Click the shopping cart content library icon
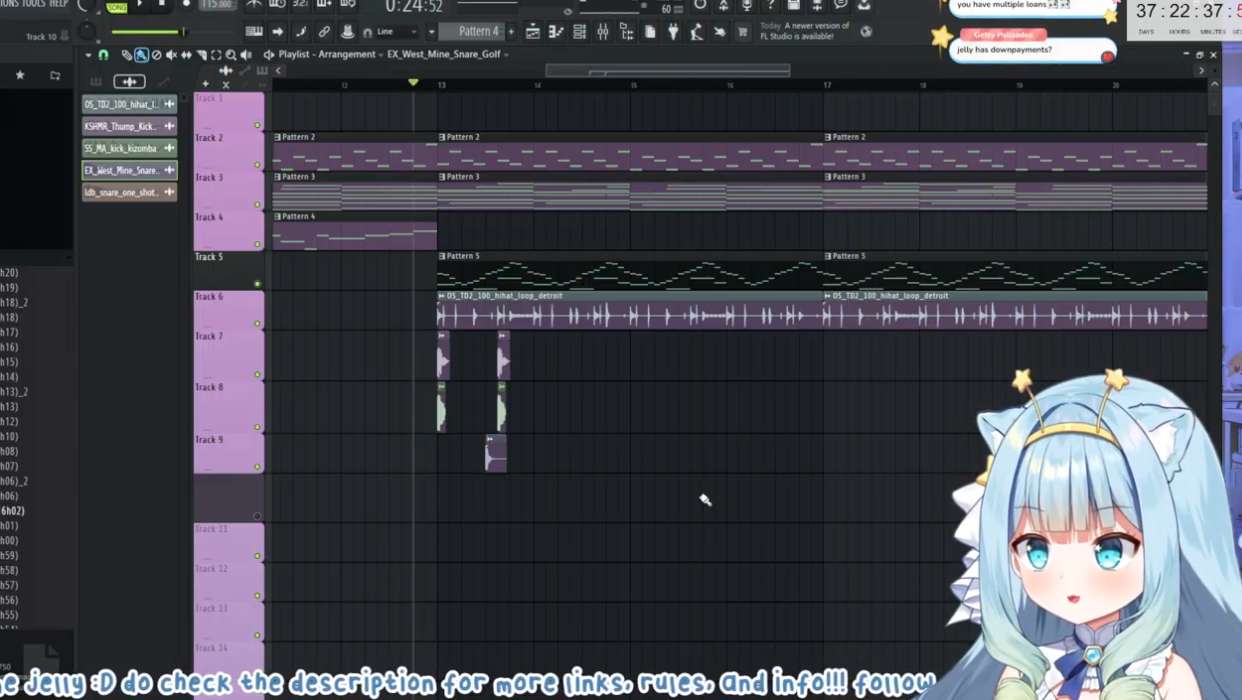This screenshot has width=1242, height=700. [x=743, y=32]
